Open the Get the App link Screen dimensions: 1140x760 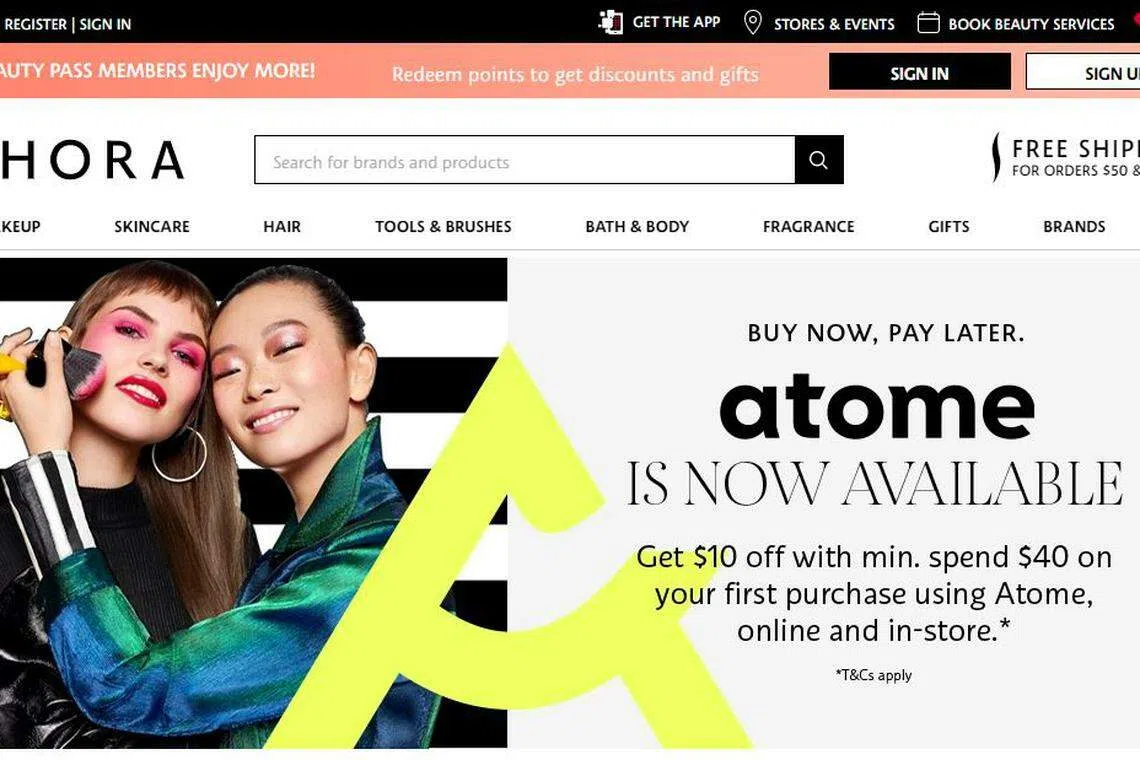coord(676,22)
